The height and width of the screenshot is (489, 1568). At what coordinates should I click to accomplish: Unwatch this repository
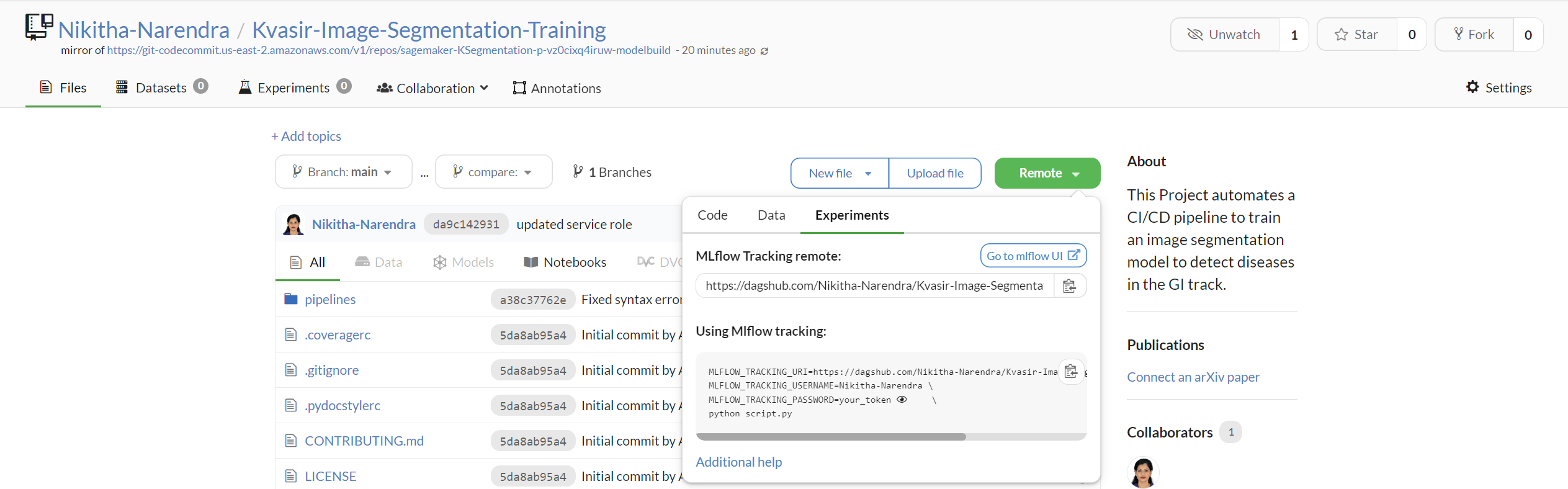coord(1224,35)
